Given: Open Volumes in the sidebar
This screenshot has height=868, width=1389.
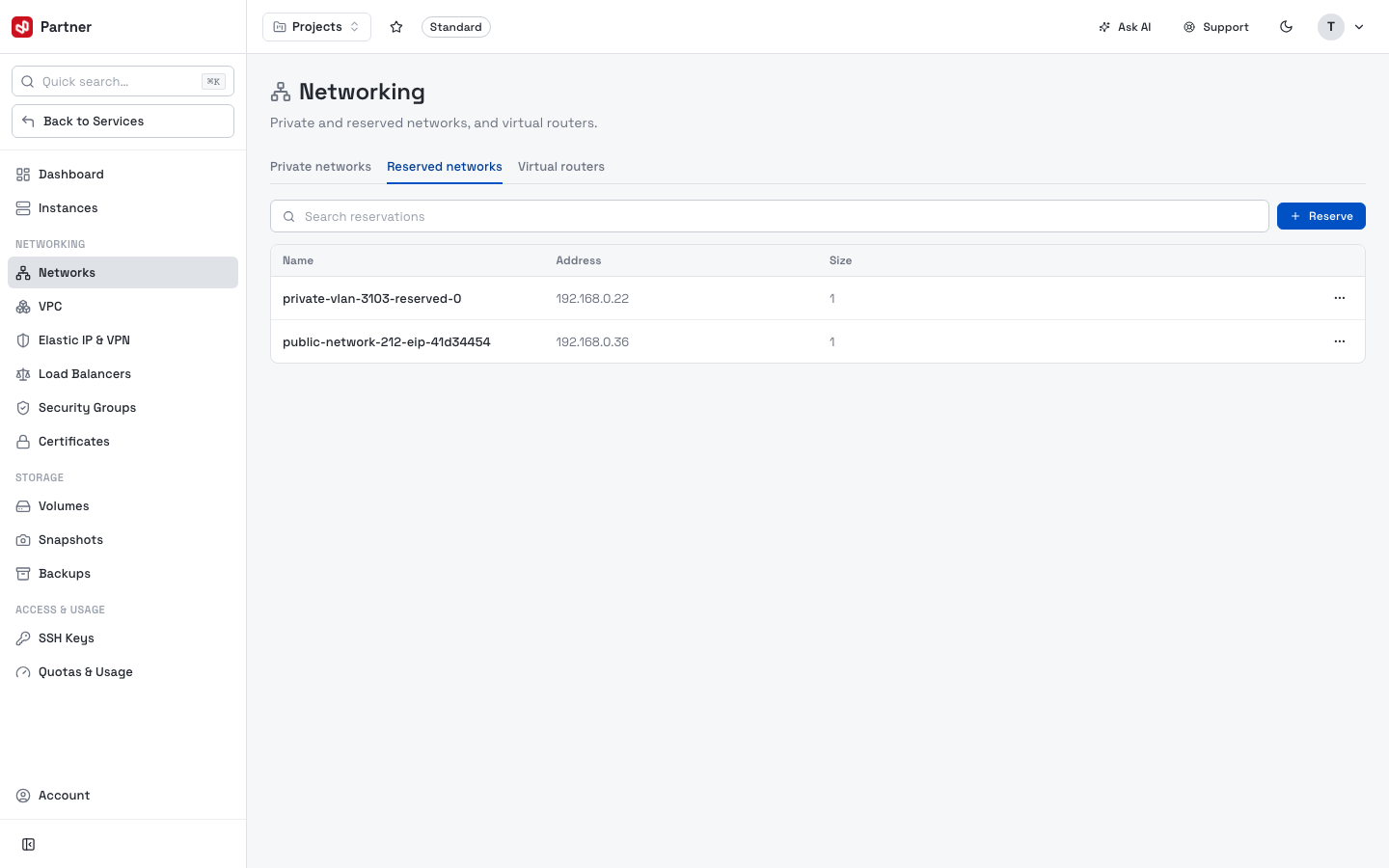Looking at the screenshot, I should 123,506.
